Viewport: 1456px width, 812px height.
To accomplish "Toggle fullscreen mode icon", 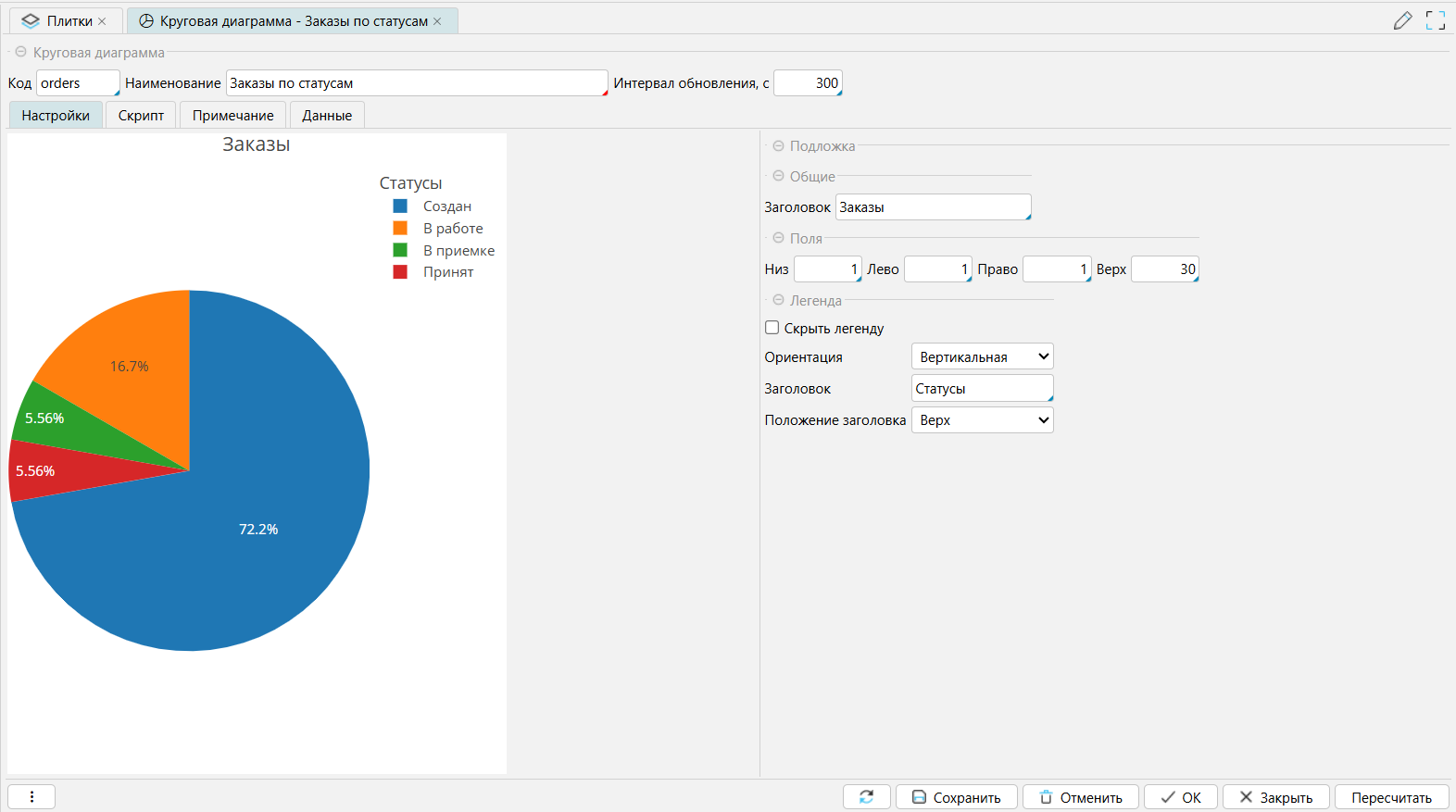I will 1435,20.
